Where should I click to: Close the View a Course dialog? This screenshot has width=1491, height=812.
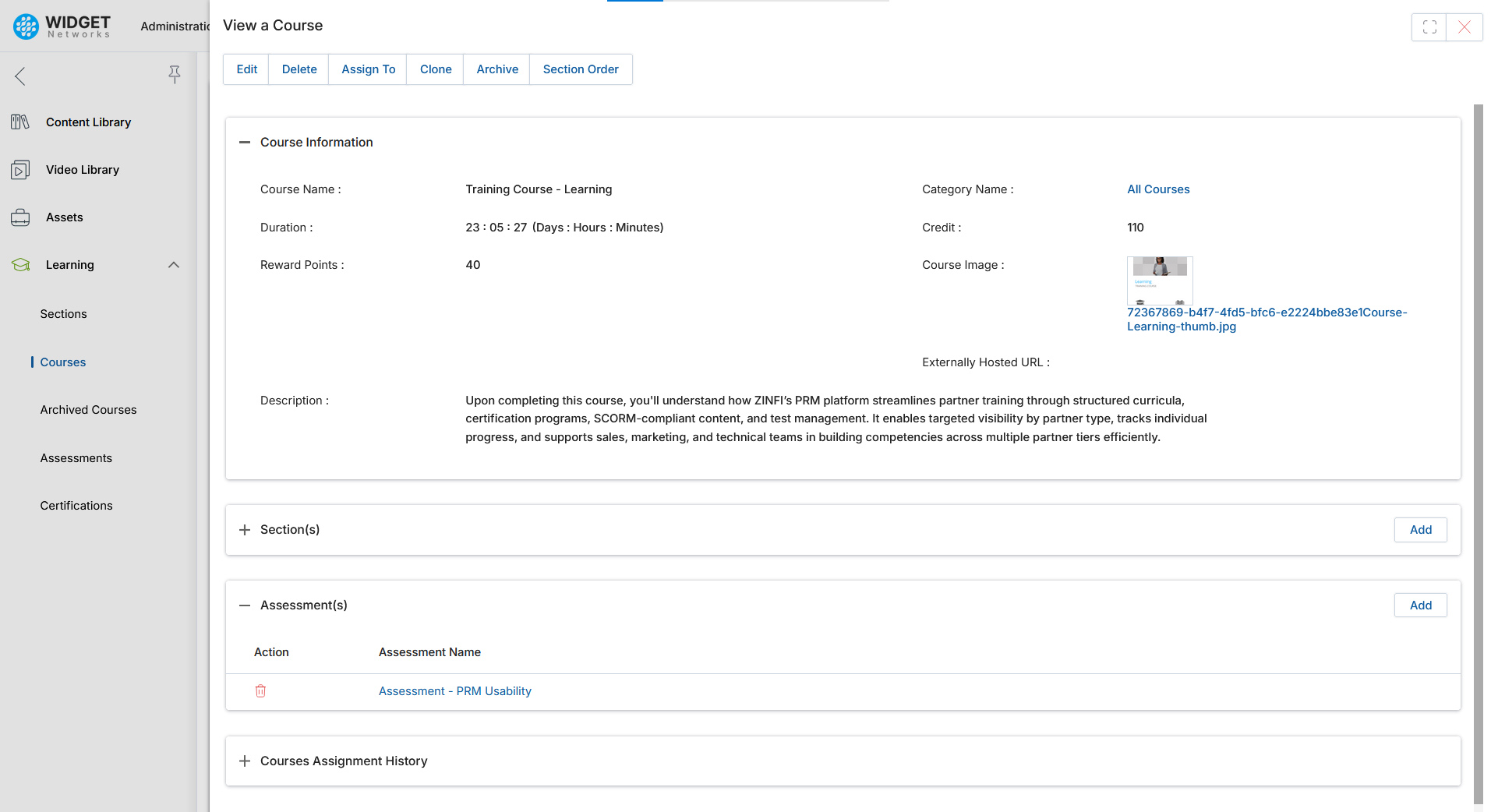(1465, 27)
